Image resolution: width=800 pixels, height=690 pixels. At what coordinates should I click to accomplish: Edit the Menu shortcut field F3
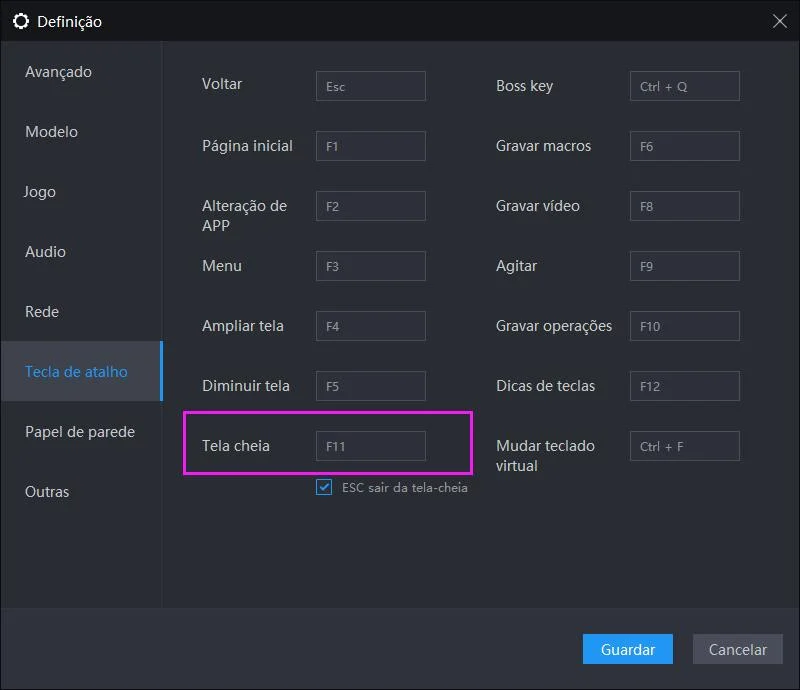pyautogui.click(x=370, y=266)
